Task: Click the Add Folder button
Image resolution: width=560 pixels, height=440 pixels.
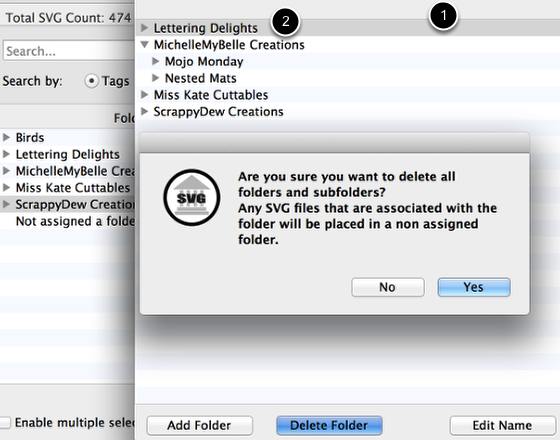Action: pyautogui.click(x=200, y=425)
